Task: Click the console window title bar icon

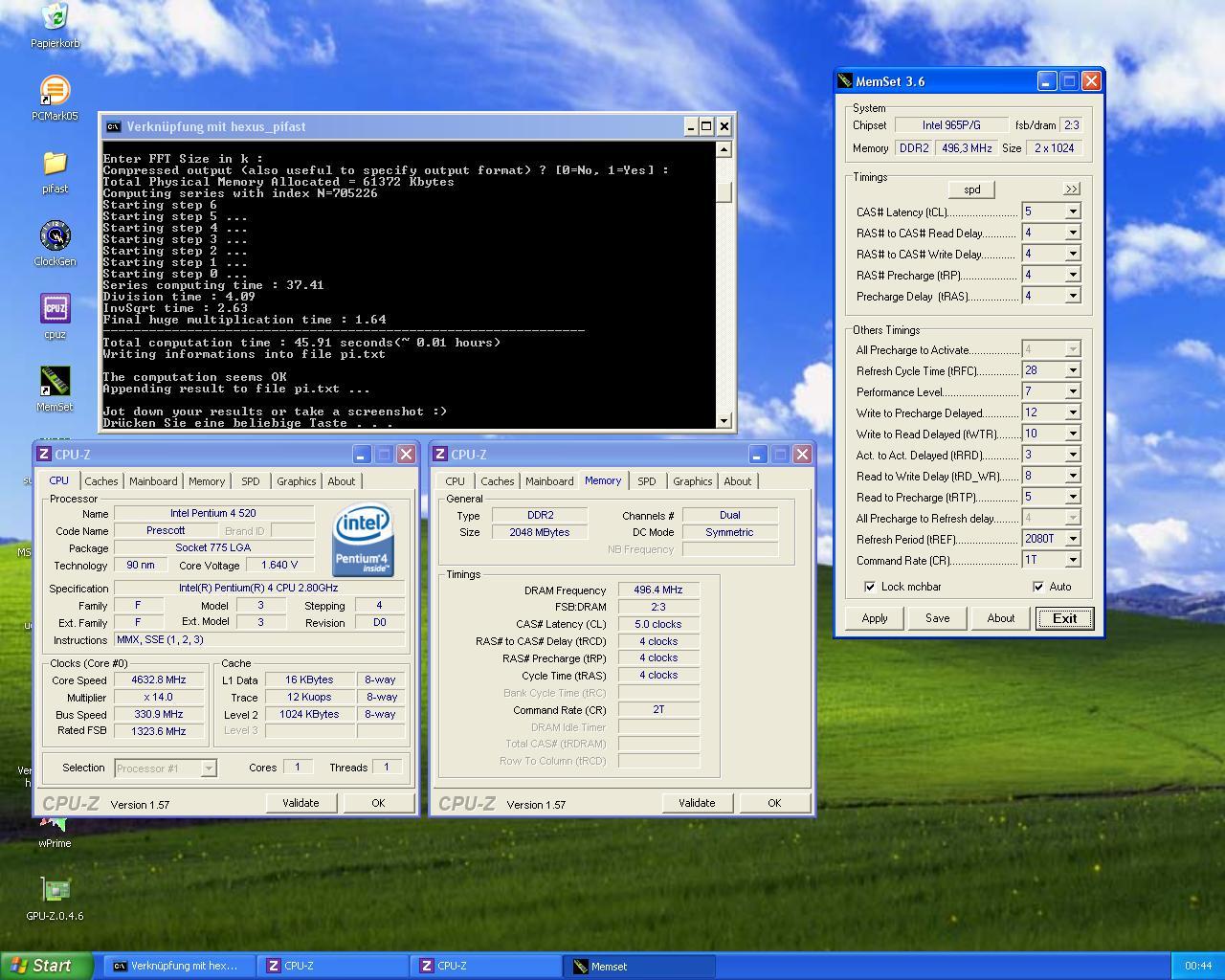Action: 114,126
